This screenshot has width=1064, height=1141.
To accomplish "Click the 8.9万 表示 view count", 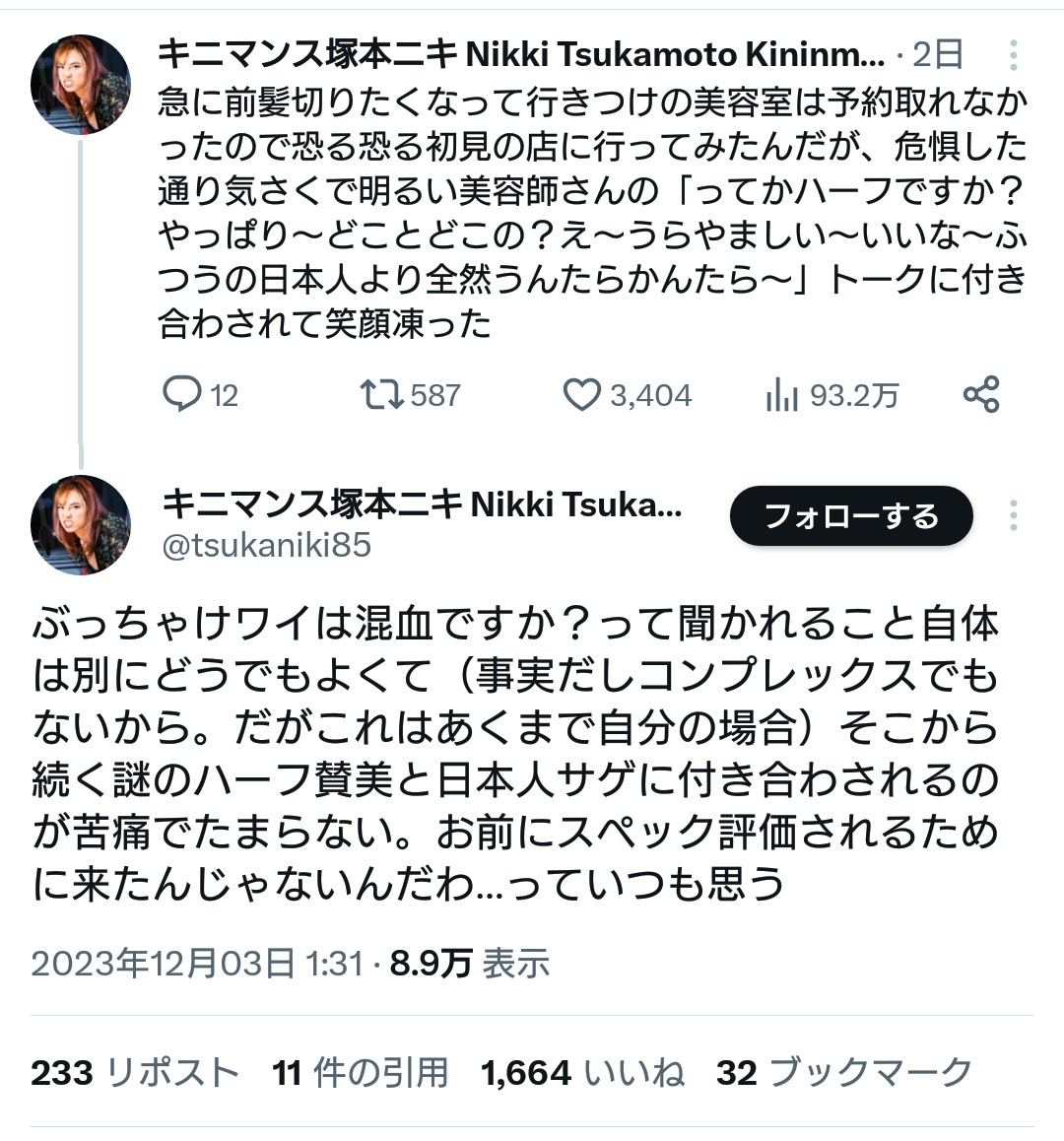I will click(469, 963).
